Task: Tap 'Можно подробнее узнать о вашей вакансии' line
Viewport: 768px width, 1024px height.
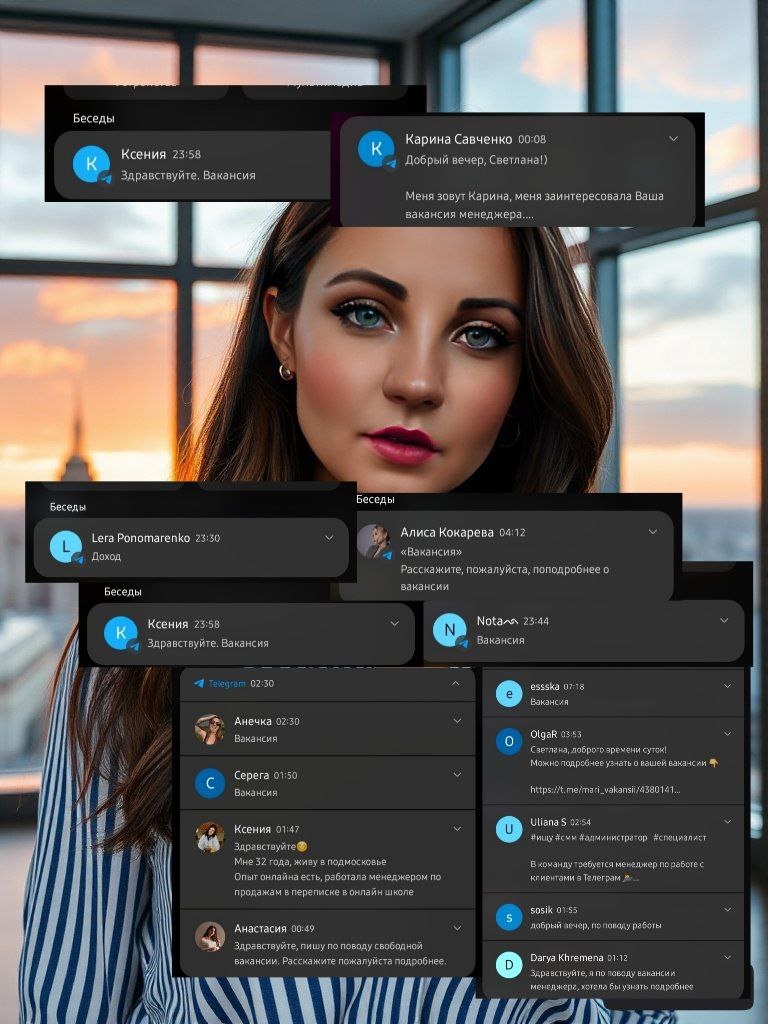Action: point(624,763)
